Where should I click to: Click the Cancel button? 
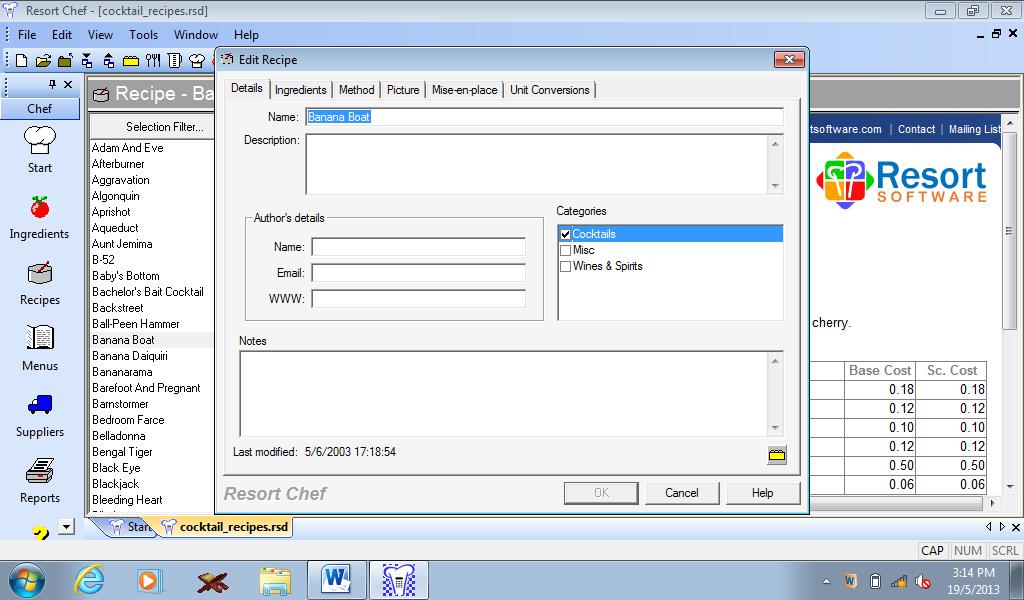[682, 493]
